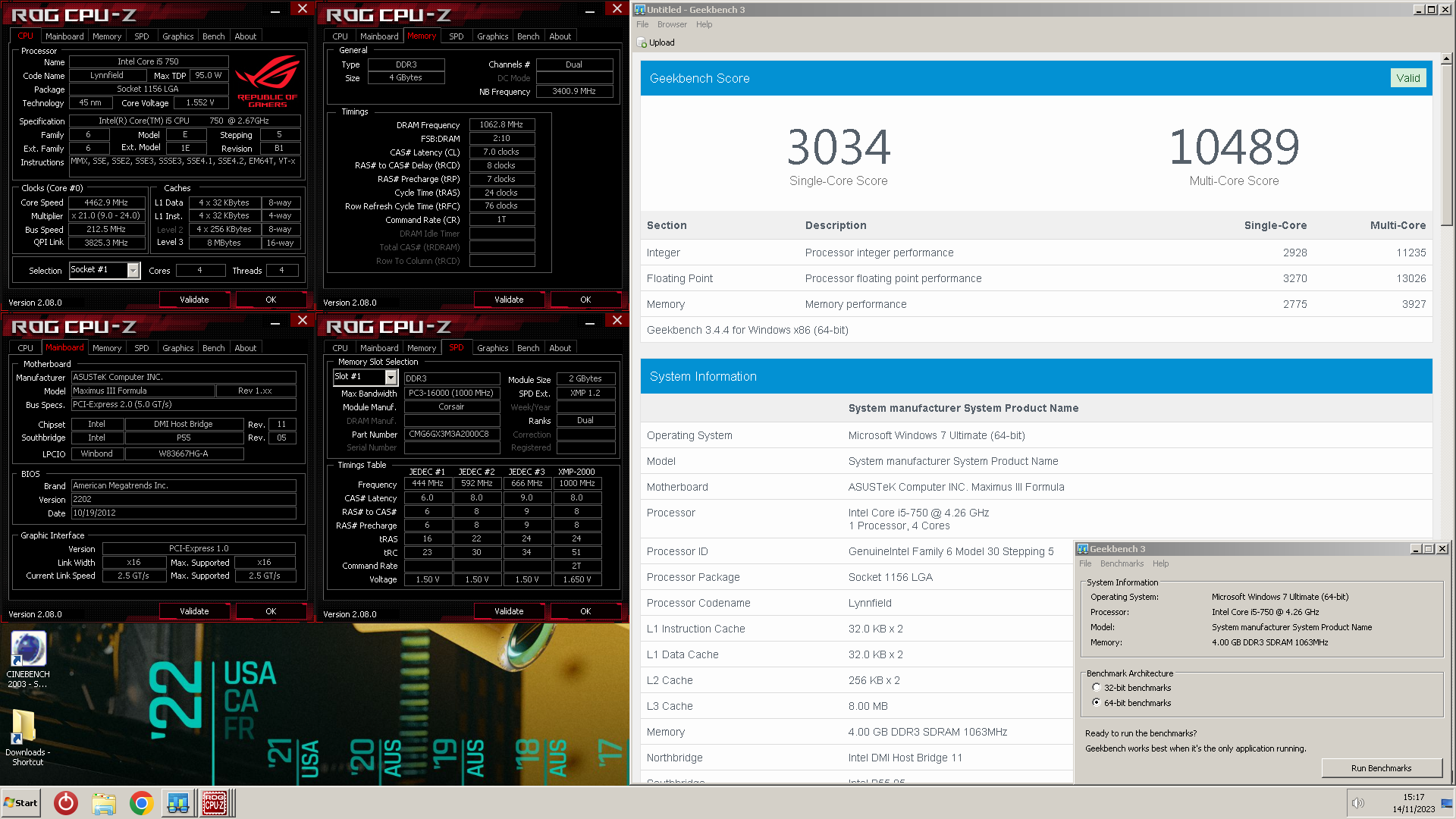Click the Core Voltage 1.552 V value
The image size is (1456, 819).
point(200,102)
